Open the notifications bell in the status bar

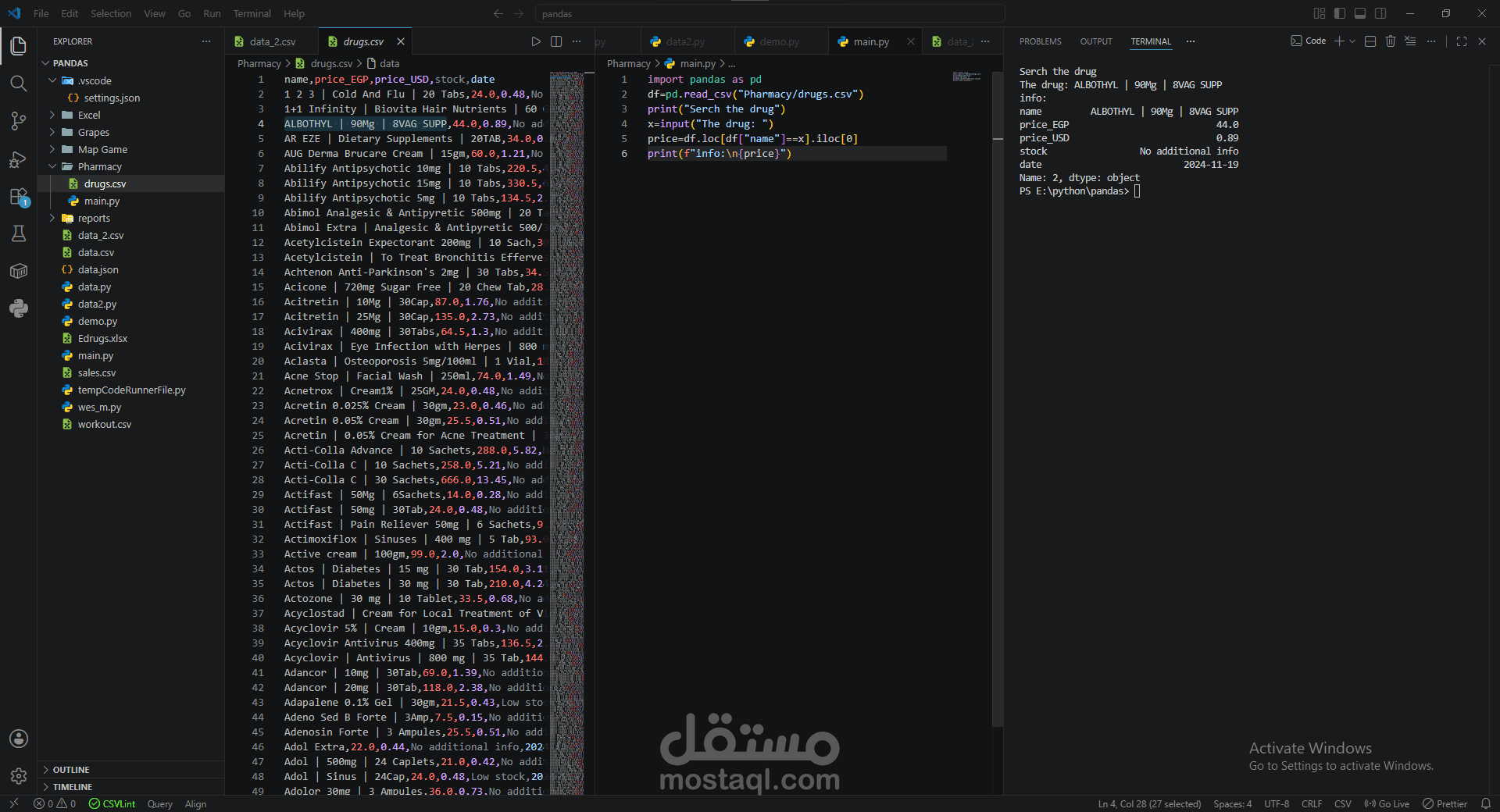click(x=1486, y=804)
